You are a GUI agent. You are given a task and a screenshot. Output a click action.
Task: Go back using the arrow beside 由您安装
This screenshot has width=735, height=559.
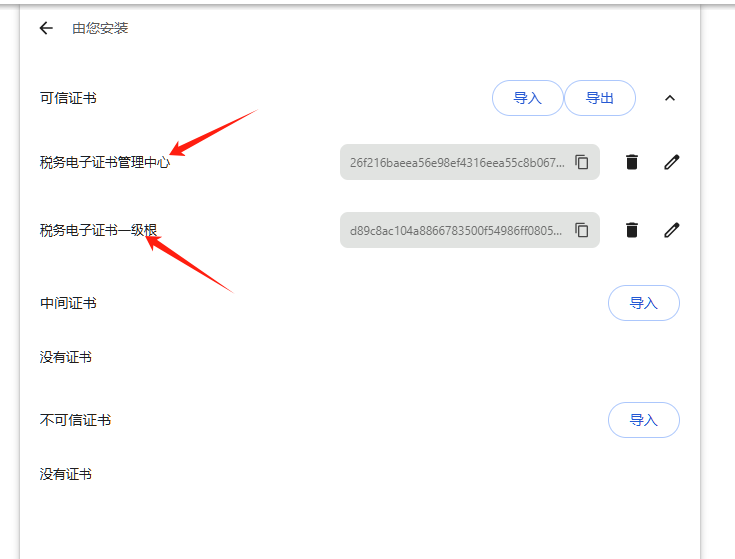click(46, 28)
